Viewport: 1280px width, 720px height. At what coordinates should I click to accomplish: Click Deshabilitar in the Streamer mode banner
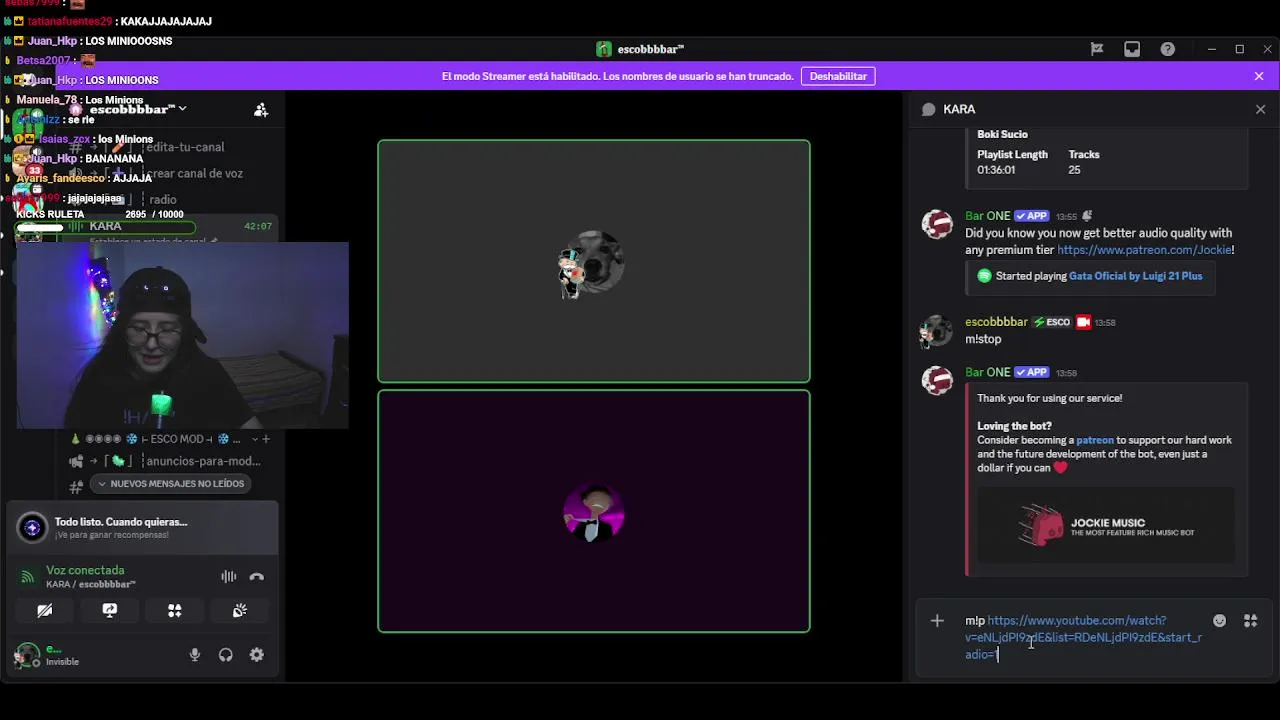[838, 76]
